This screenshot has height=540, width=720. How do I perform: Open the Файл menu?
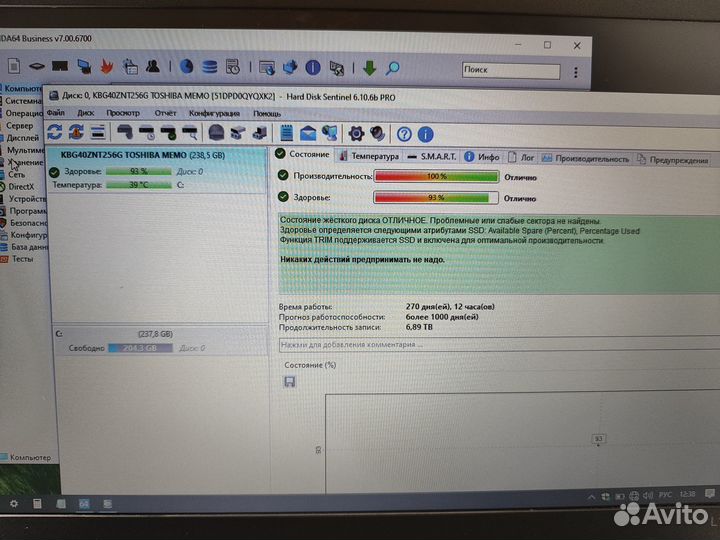[x=56, y=112]
